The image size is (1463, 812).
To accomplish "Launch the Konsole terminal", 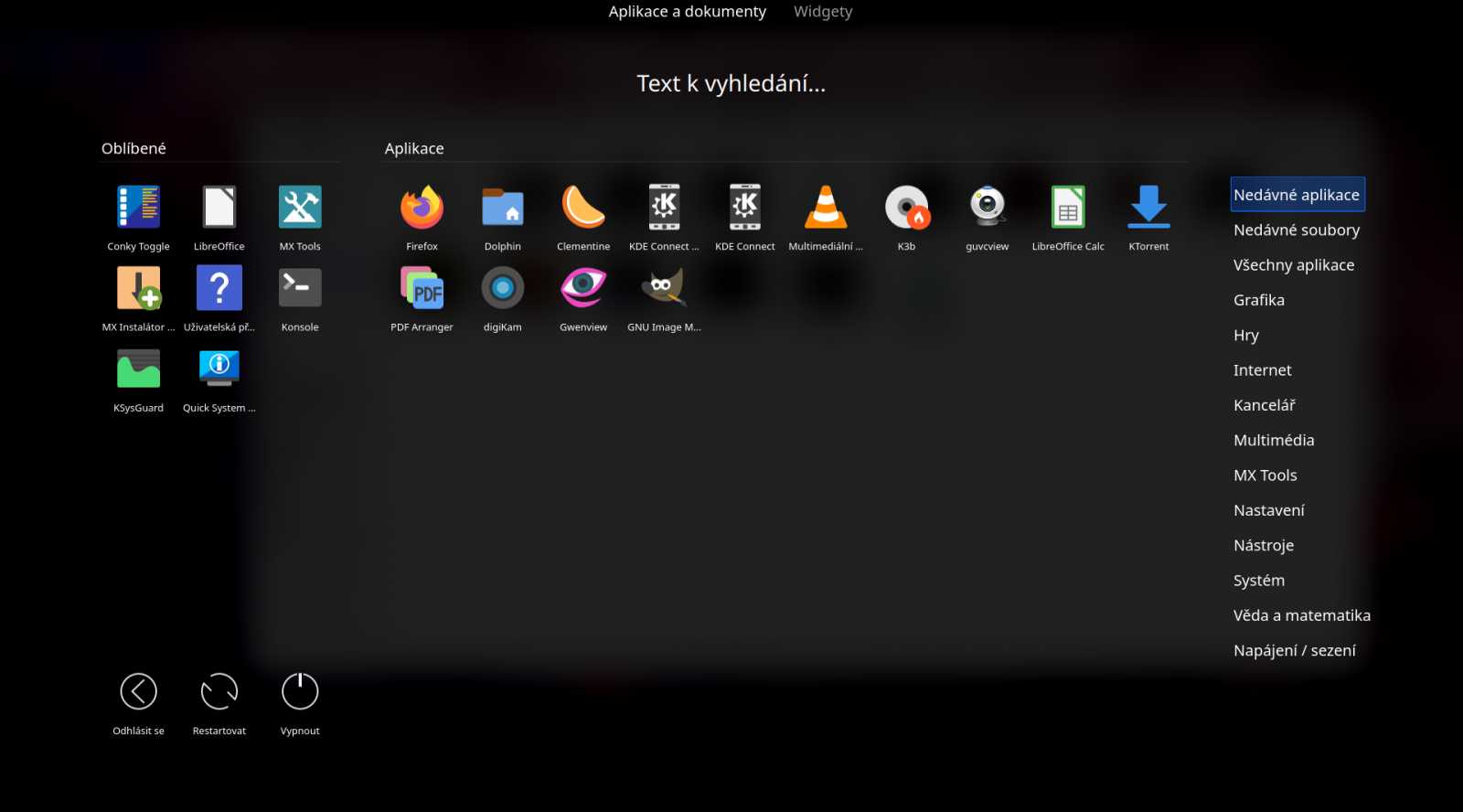I will click(300, 298).
